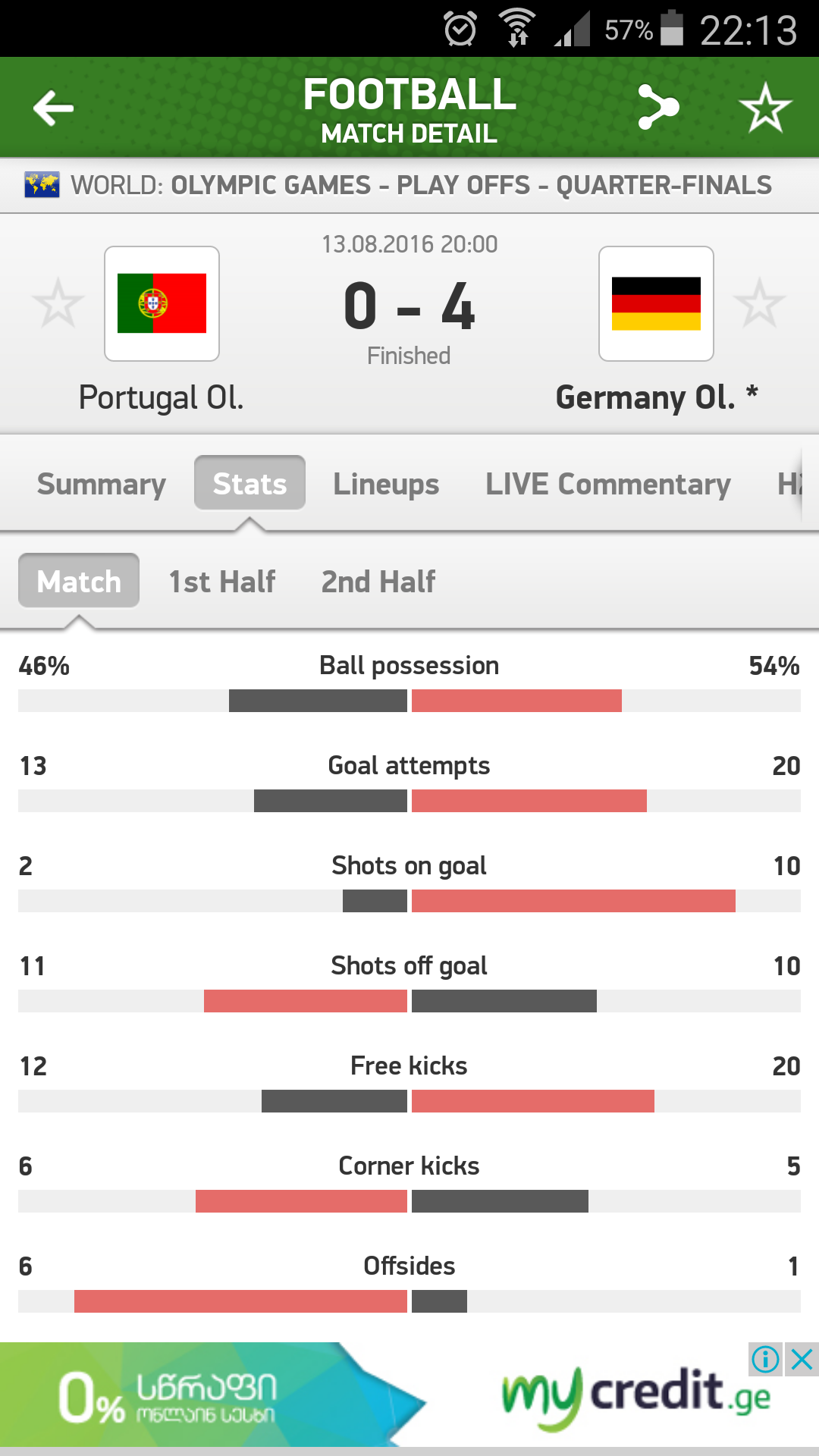This screenshot has width=819, height=1456.
Task: Tap the alarm icon in status bar
Action: [460, 30]
